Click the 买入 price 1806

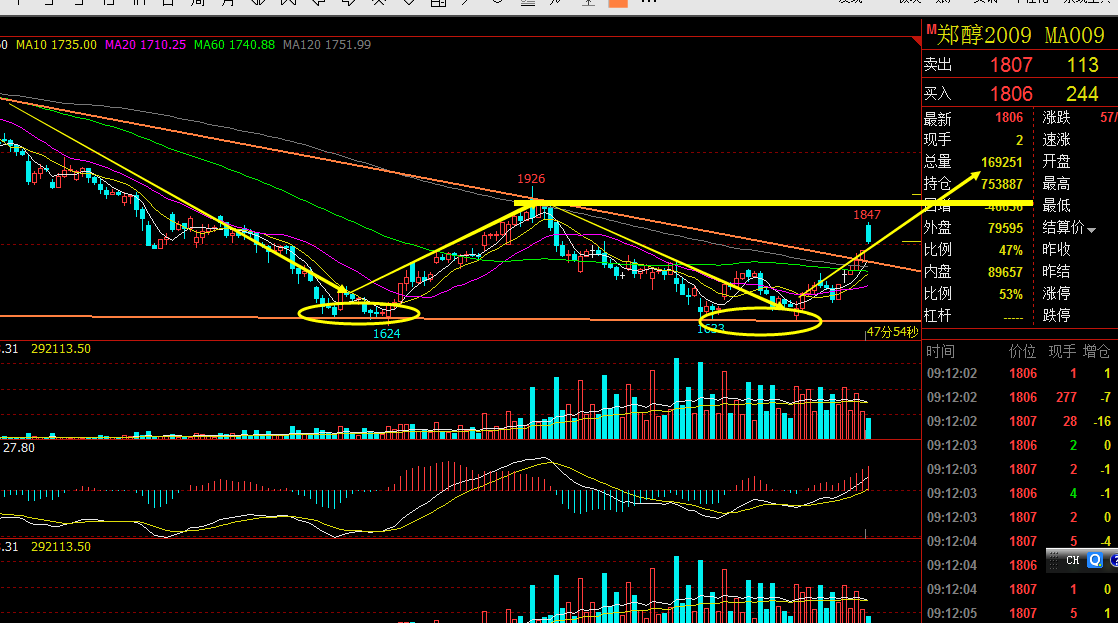(x=1011, y=94)
